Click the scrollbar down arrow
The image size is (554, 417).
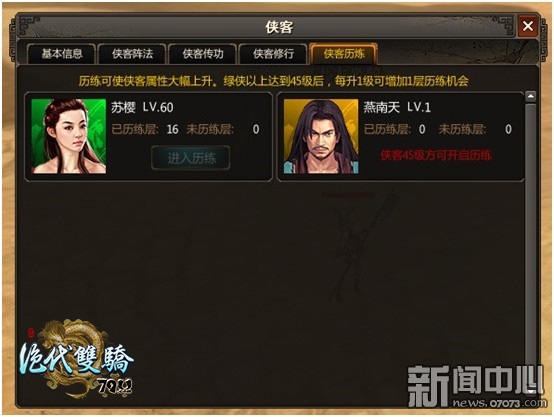pyautogui.click(x=531, y=390)
